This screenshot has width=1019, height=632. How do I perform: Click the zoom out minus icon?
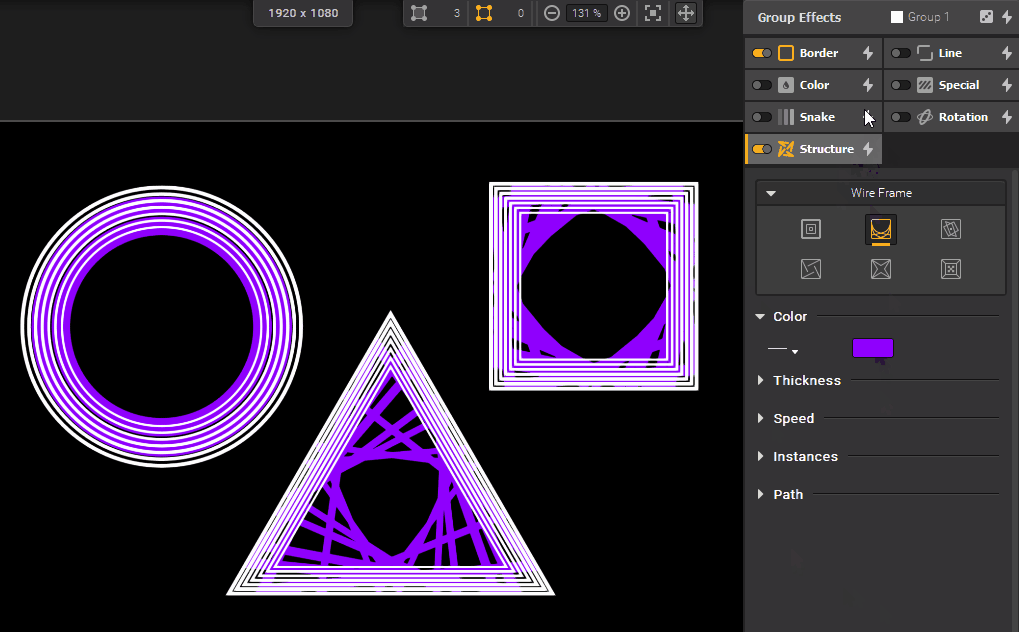(x=552, y=13)
